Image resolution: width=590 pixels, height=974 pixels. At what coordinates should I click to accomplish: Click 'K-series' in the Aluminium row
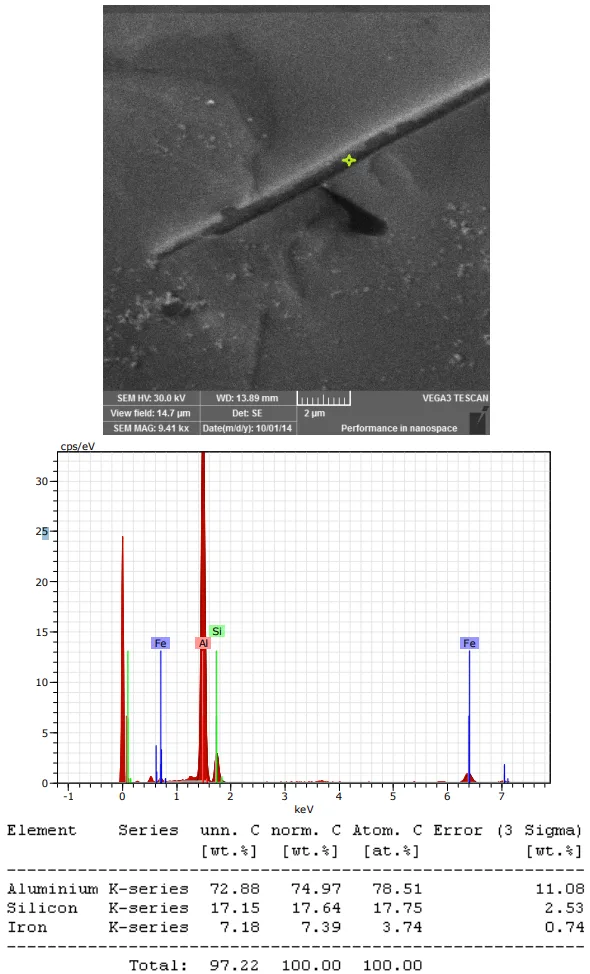point(148,889)
